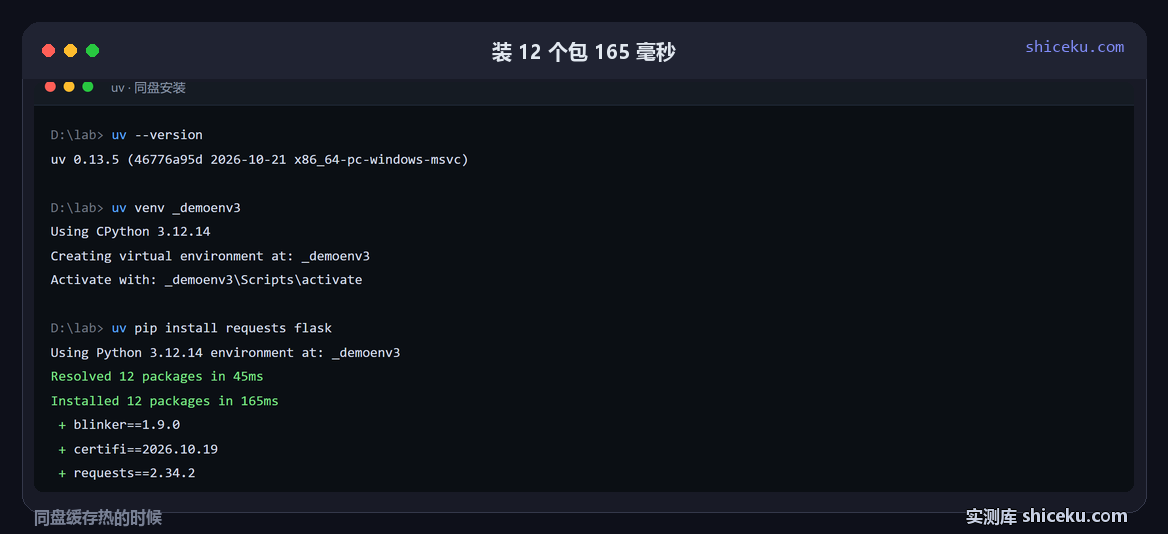This screenshot has width=1168, height=534.
Task: Click the command 'uv --version'
Action: tap(157, 135)
